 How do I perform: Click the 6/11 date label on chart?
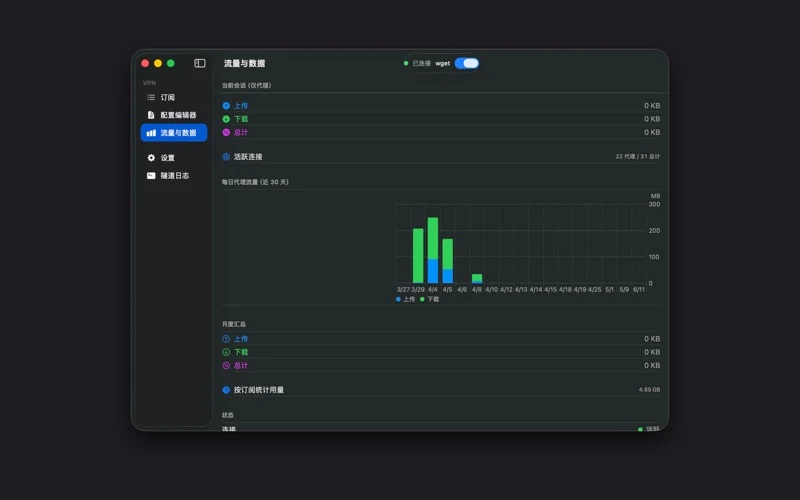[x=639, y=289]
